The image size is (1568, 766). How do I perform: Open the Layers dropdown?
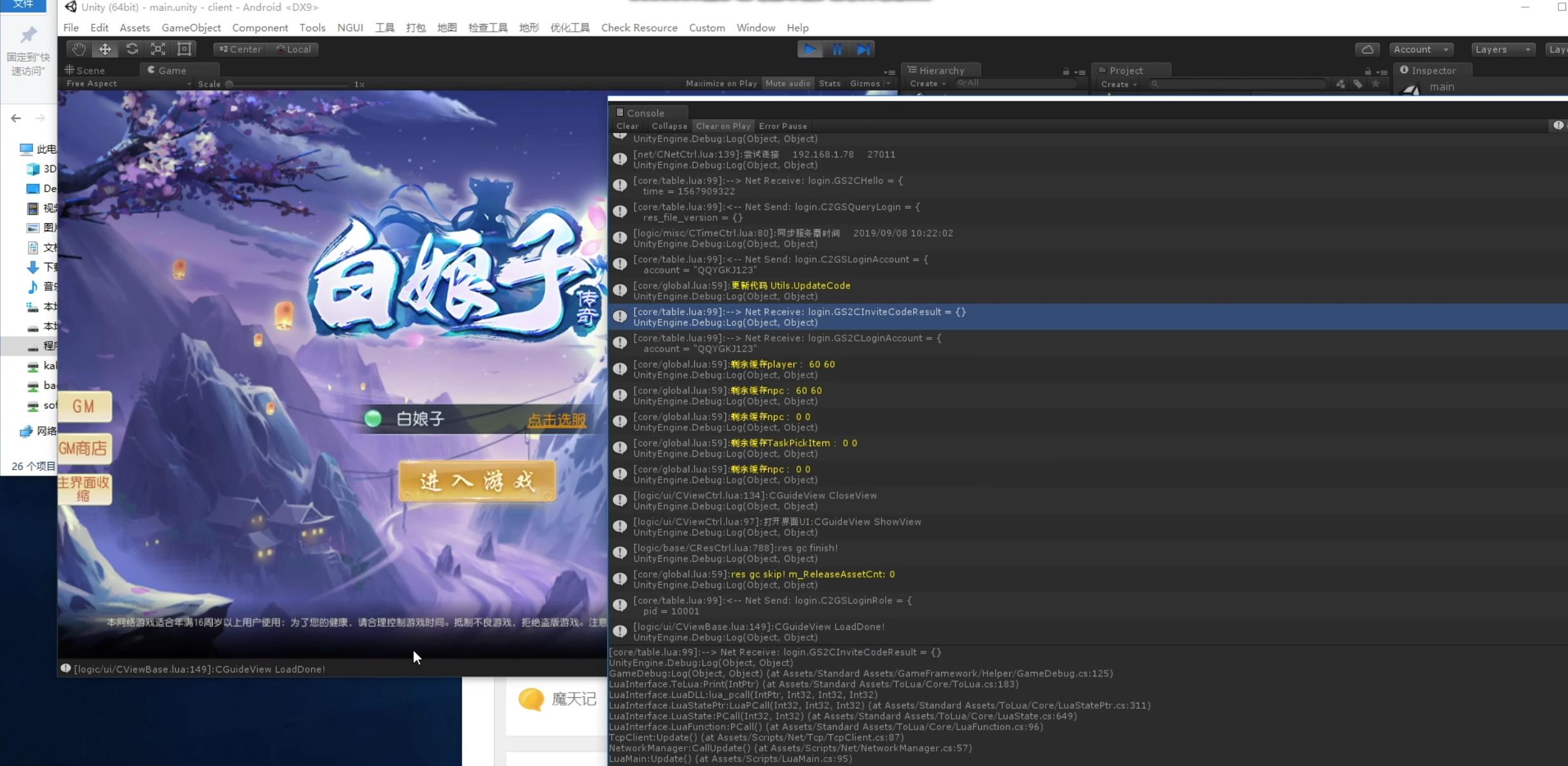(x=1502, y=49)
